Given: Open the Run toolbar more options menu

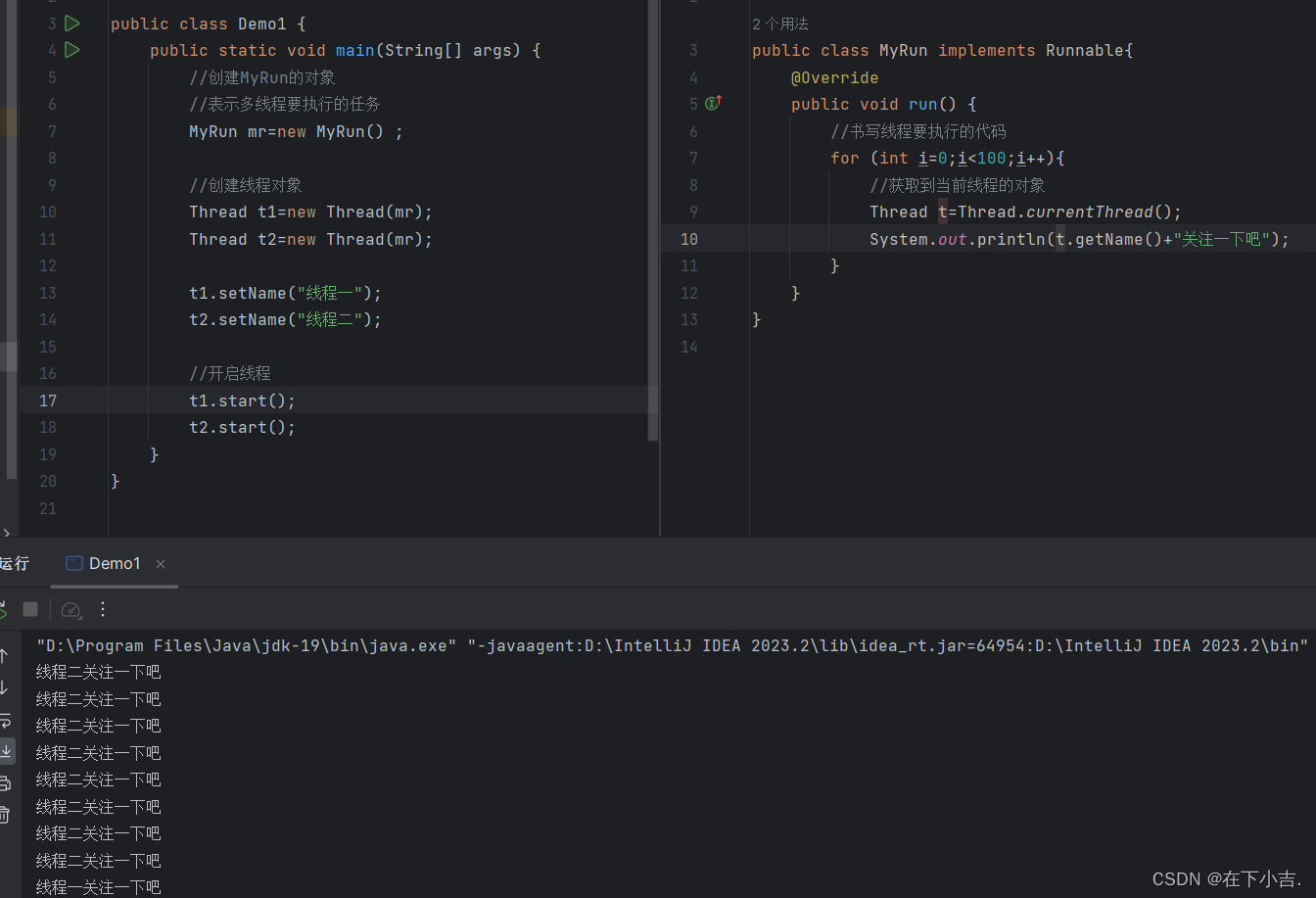Looking at the screenshot, I should 103,609.
